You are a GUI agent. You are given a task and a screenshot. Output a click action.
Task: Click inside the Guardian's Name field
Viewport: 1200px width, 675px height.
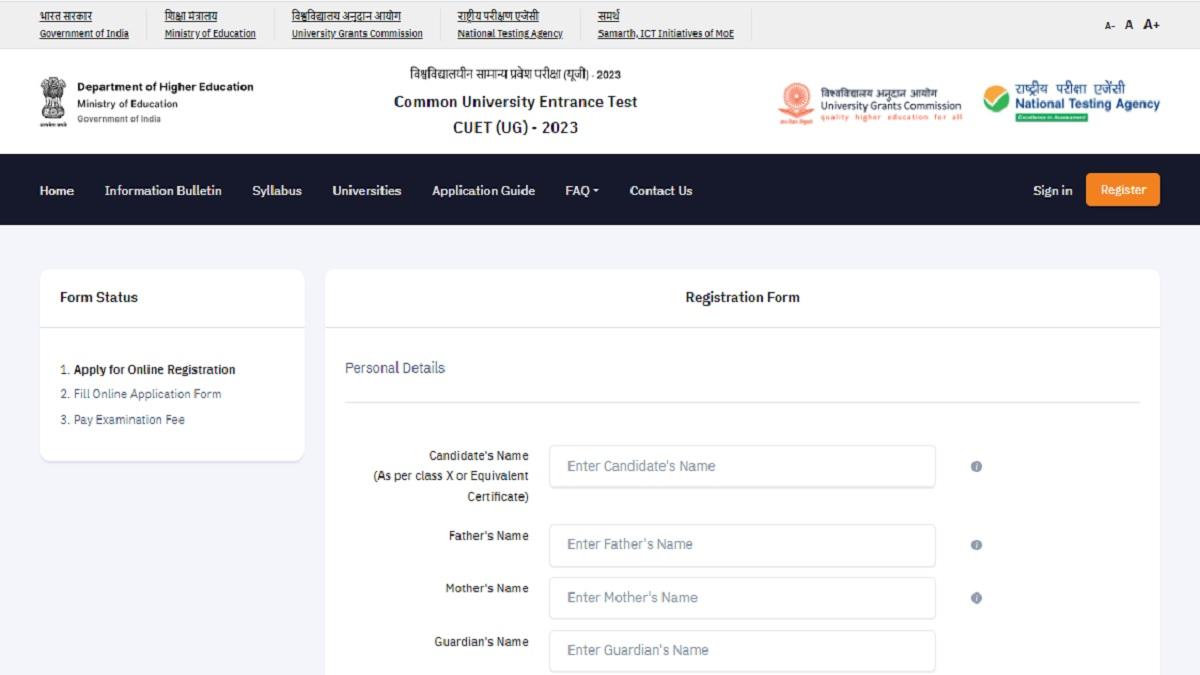pos(742,651)
